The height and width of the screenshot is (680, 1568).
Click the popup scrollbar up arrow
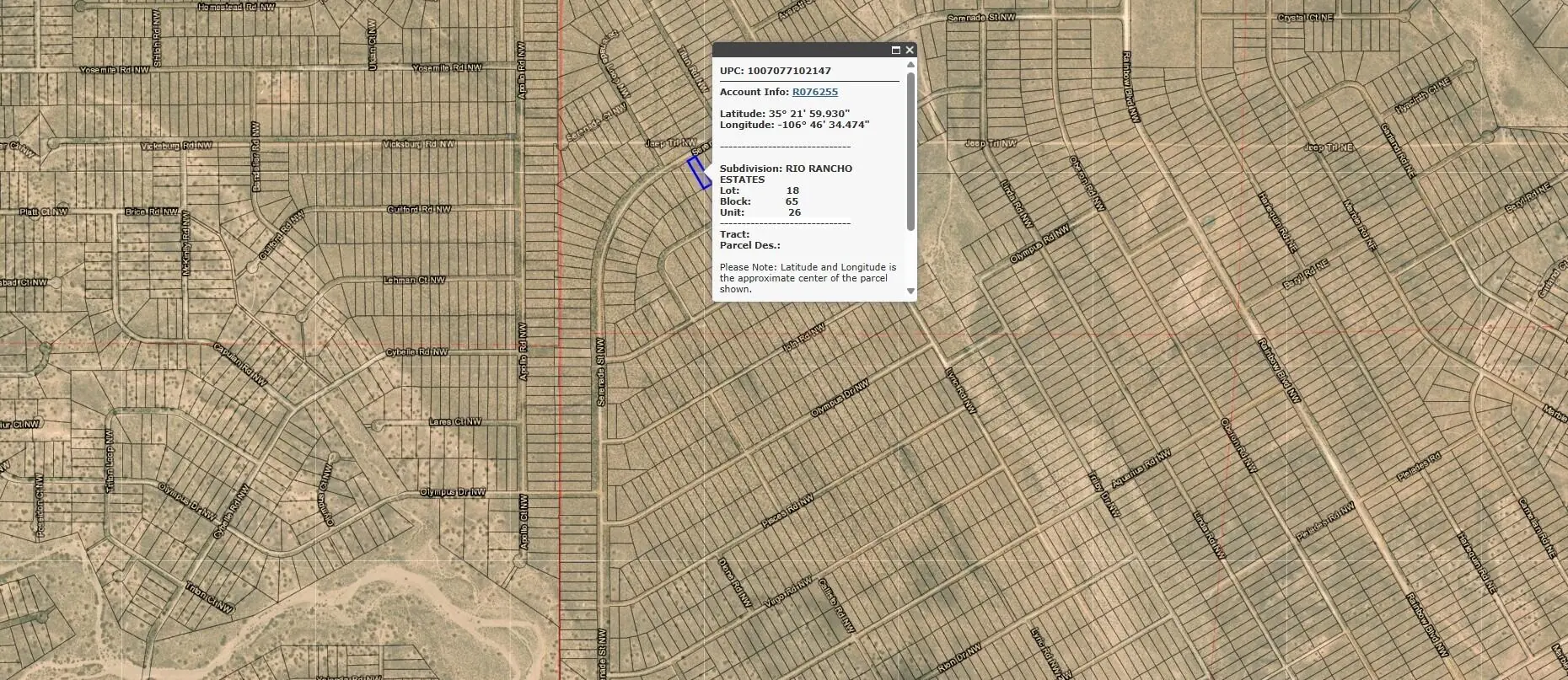coord(910,64)
